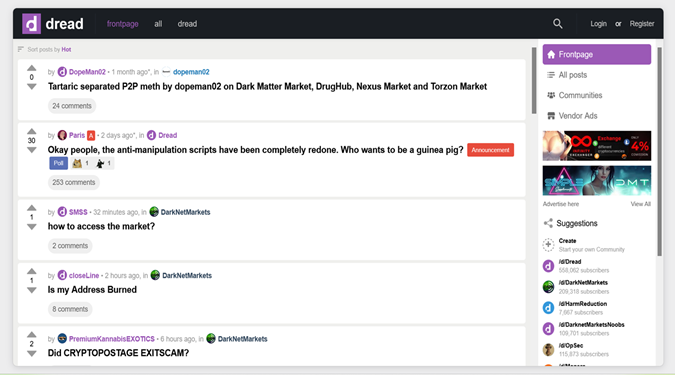Click the Poll tag button

(x=59, y=163)
